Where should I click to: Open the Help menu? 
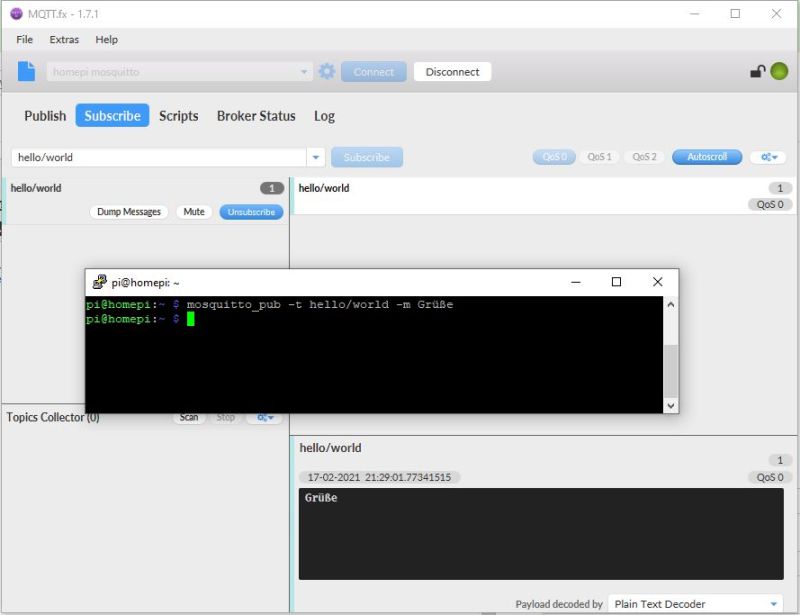pyautogui.click(x=107, y=39)
